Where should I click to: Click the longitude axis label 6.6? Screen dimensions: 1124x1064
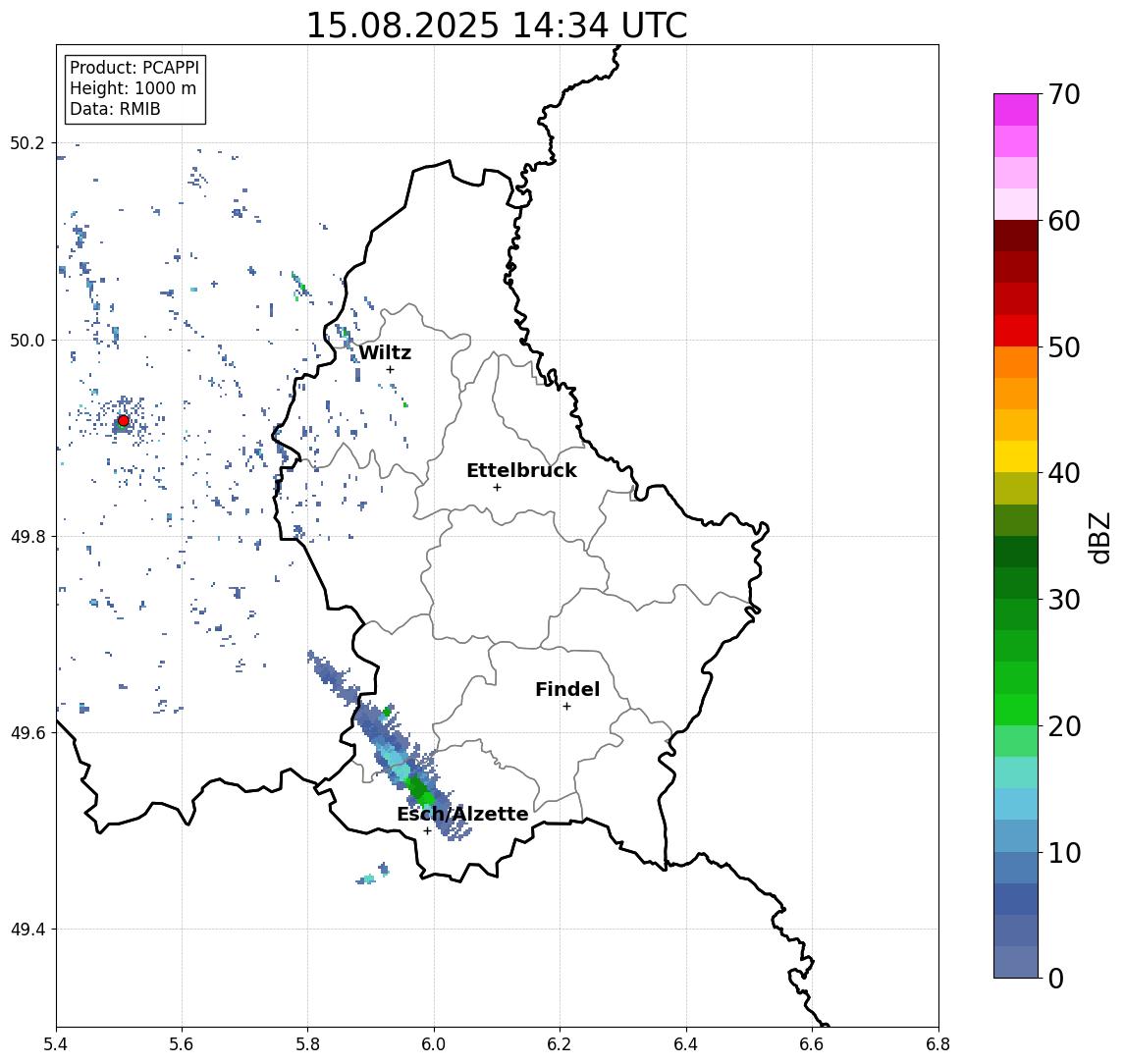(x=812, y=1044)
